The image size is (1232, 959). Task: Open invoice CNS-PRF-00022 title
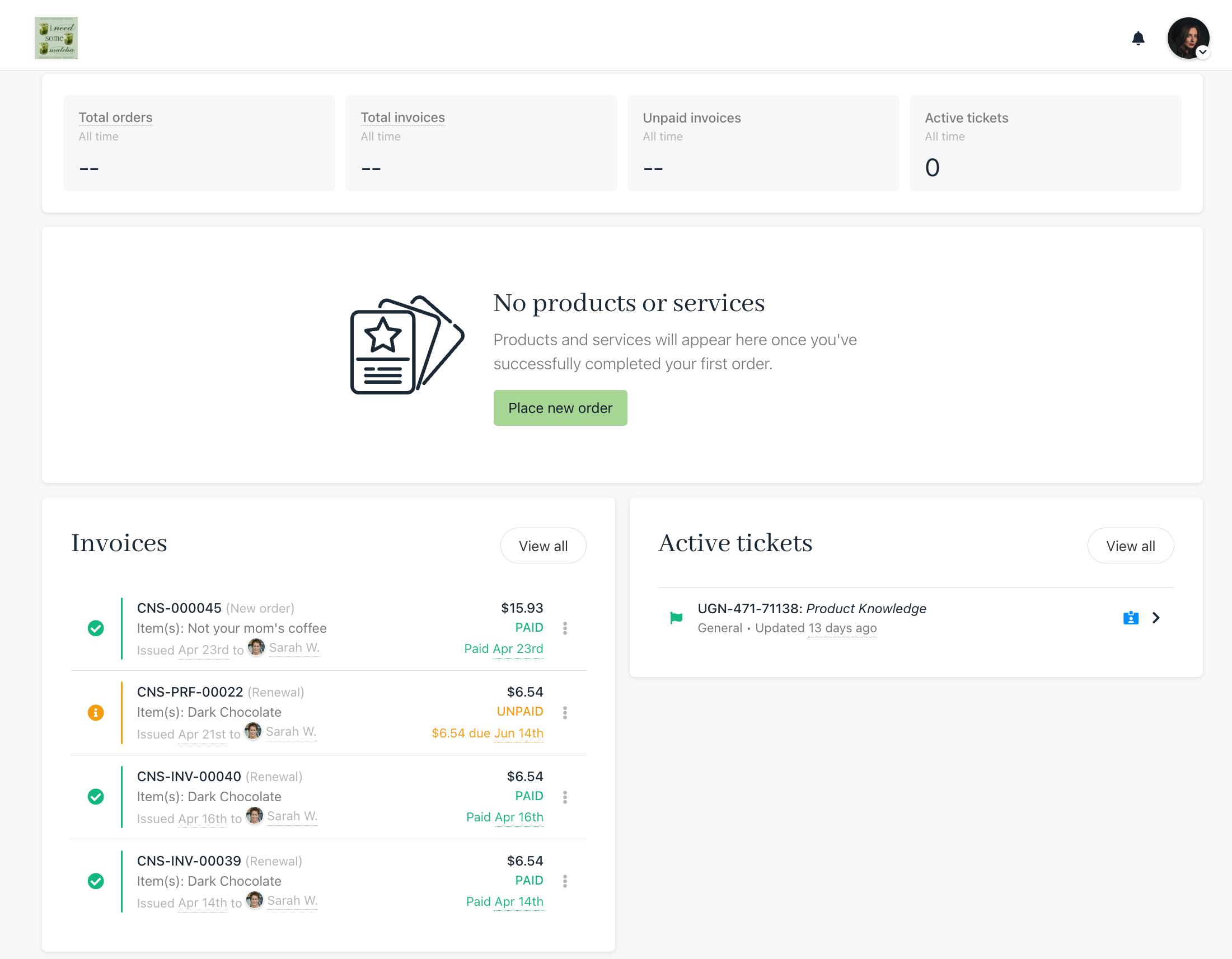tap(190, 692)
